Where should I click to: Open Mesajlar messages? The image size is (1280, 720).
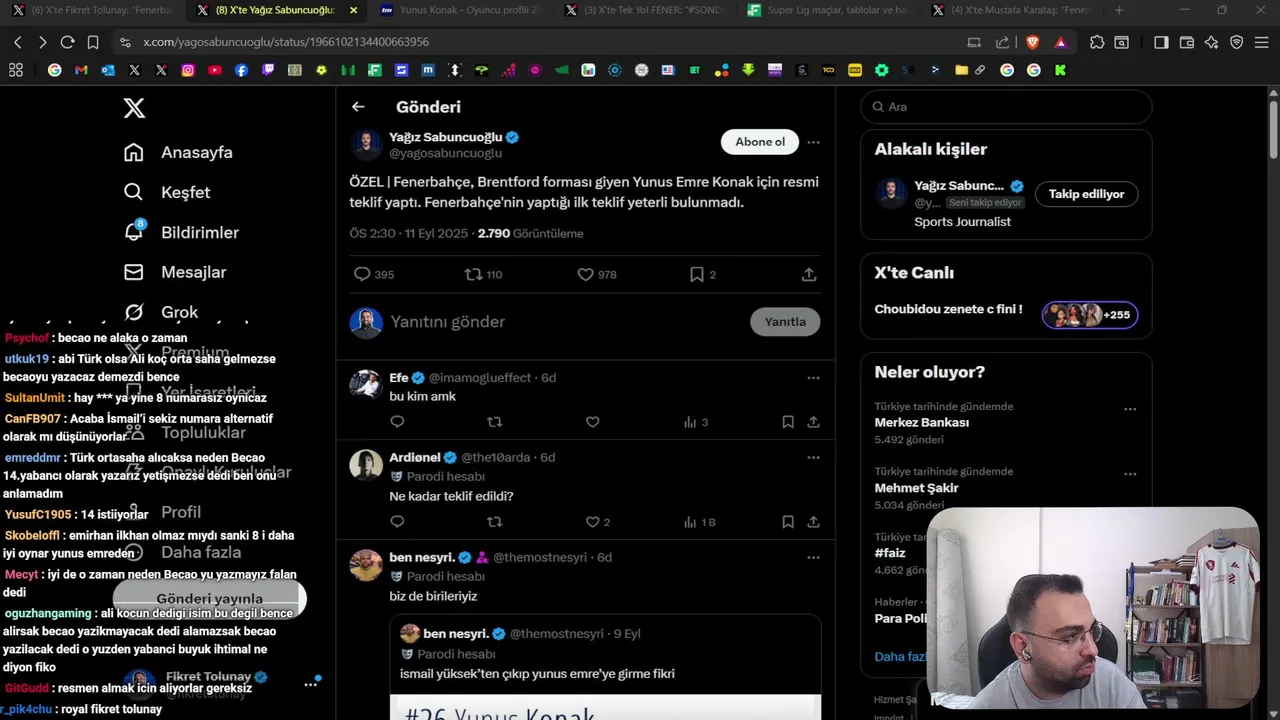175,272
